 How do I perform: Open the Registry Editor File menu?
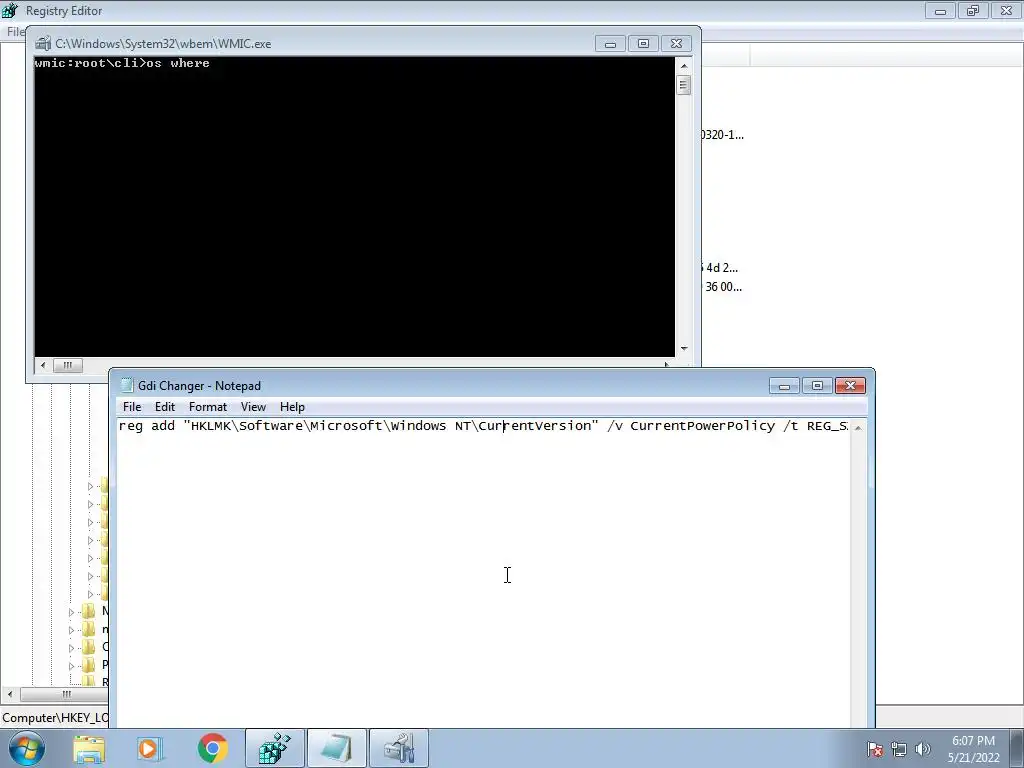coord(14,31)
